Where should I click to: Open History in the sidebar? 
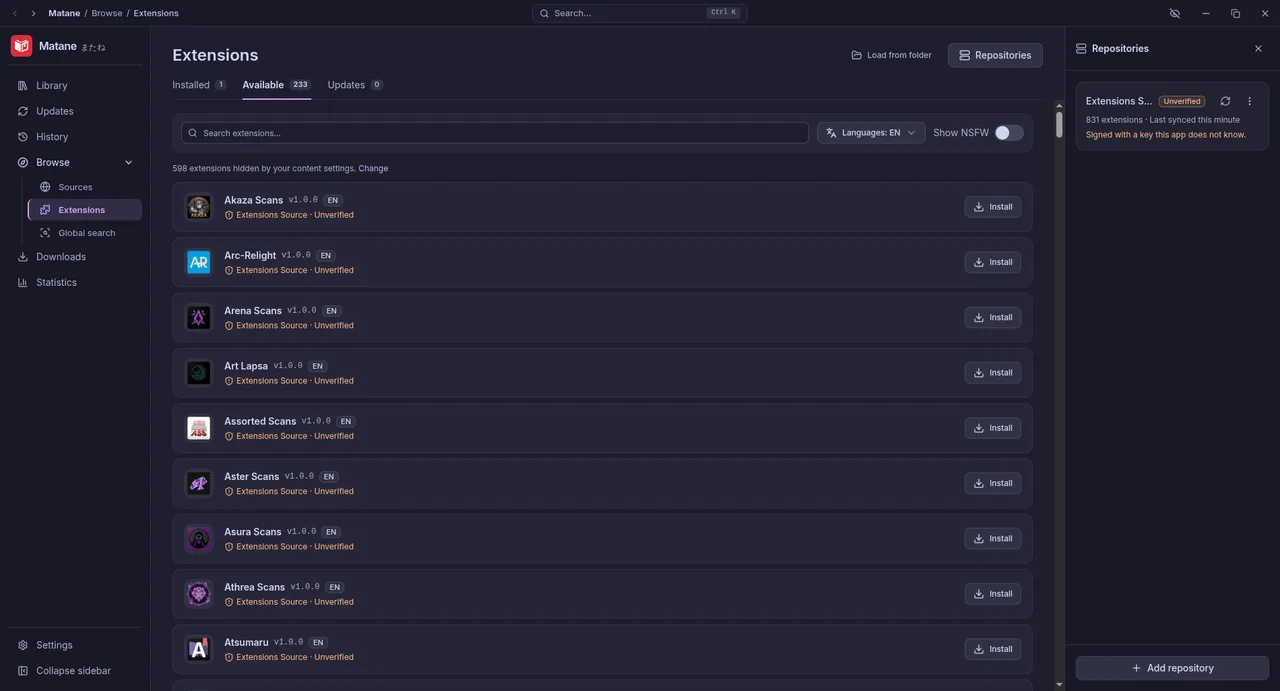click(x=75, y=137)
